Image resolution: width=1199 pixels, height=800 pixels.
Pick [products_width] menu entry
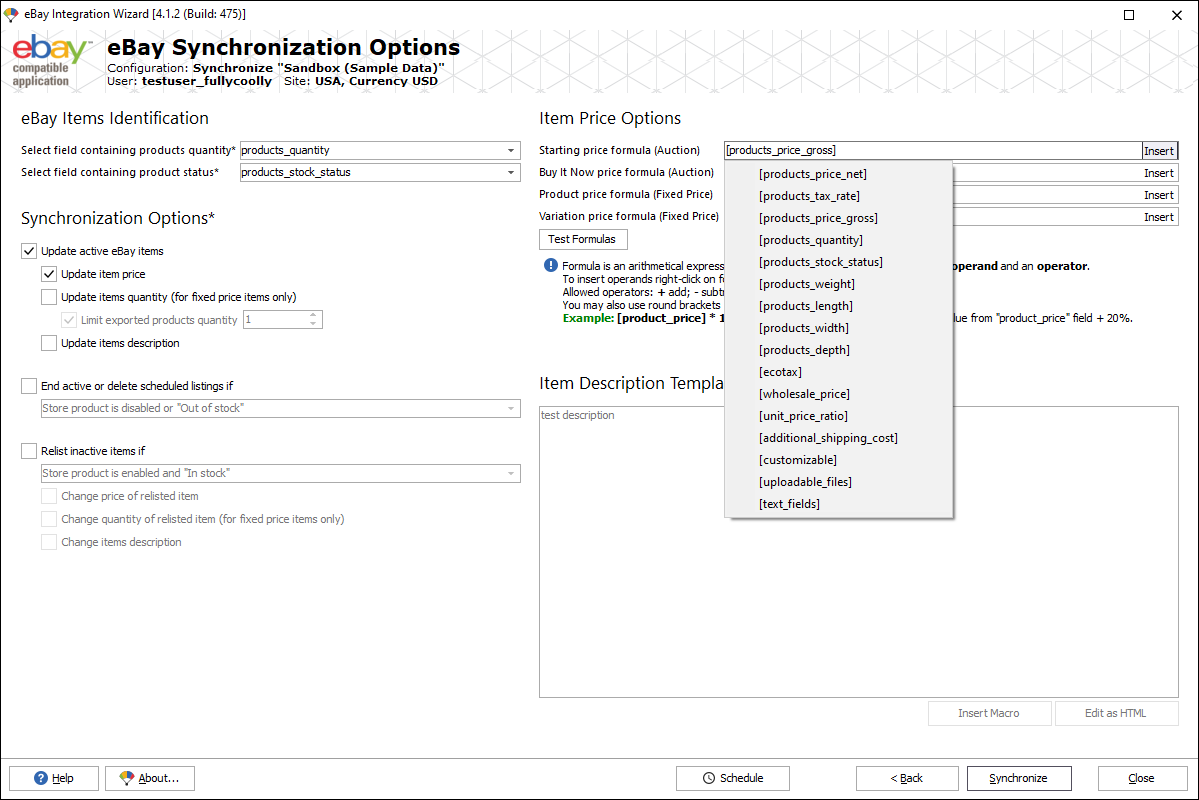(x=838, y=327)
